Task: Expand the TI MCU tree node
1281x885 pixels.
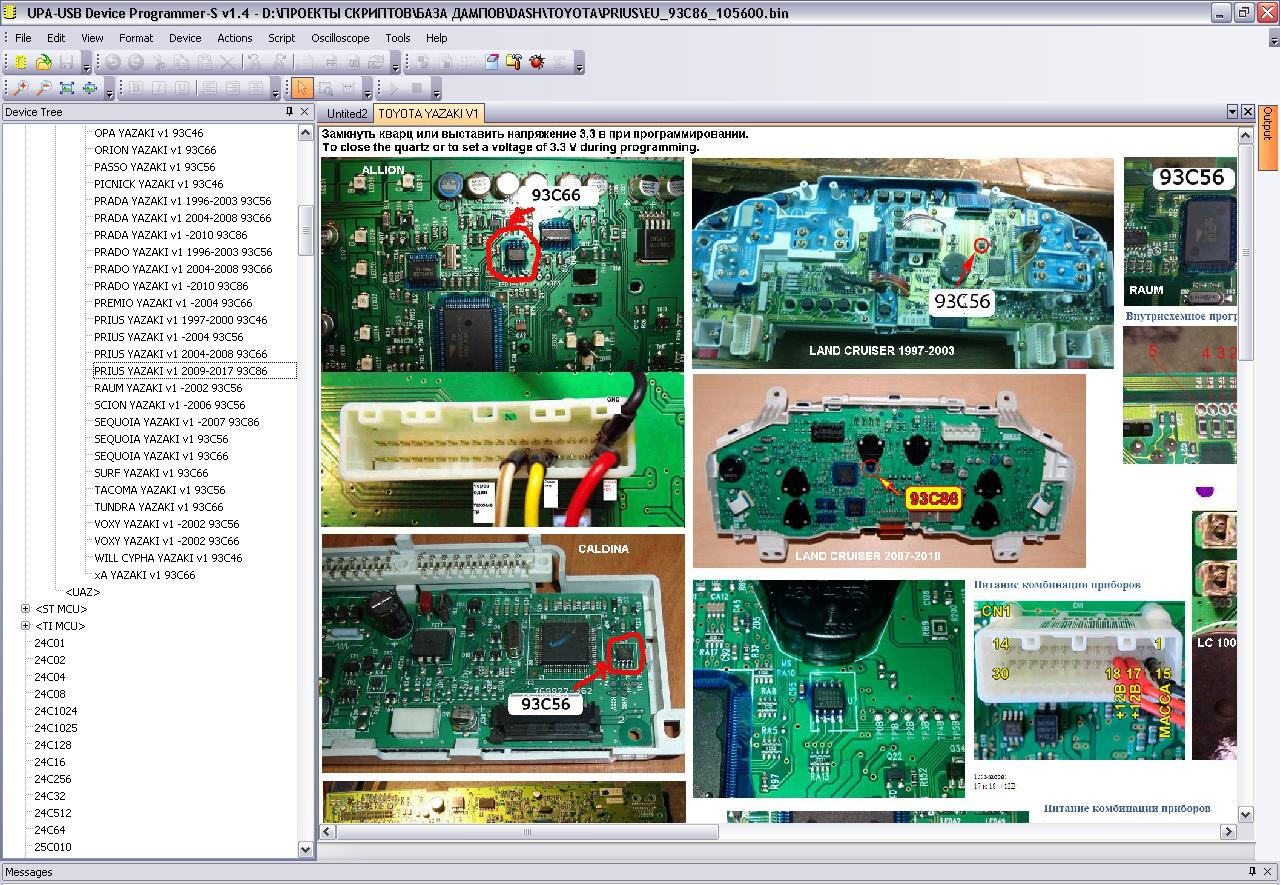Action: [26, 626]
